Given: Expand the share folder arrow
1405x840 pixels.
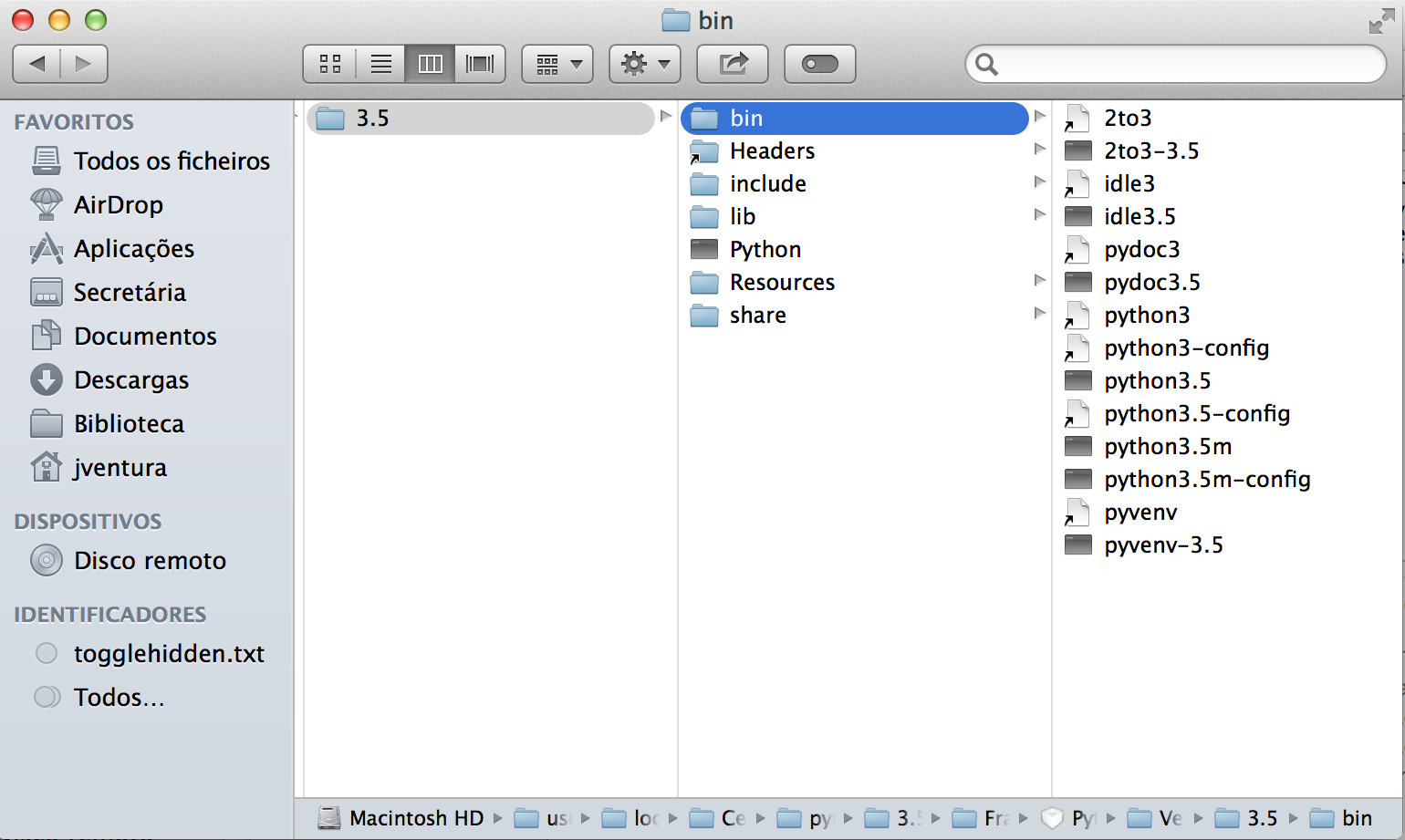Looking at the screenshot, I should (1039, 314).
